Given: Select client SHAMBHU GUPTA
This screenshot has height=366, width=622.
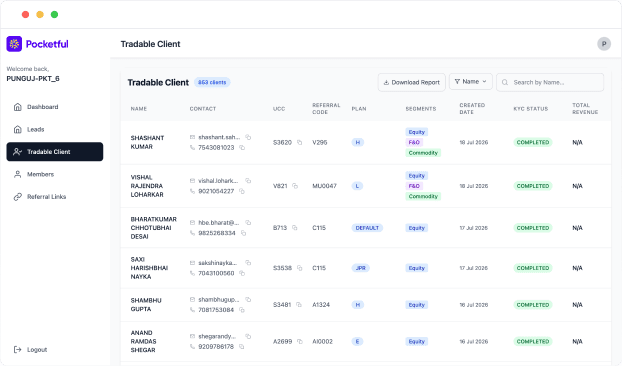Looking at the screenshot, I should click(146, 305).
